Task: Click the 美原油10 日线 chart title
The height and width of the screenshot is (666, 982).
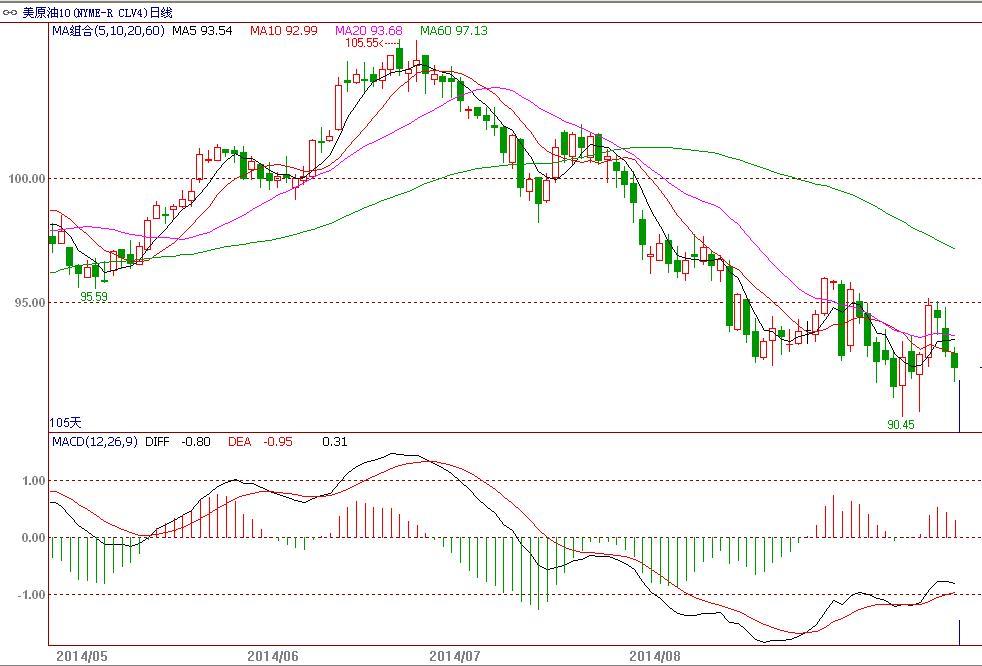Action: 97,12
